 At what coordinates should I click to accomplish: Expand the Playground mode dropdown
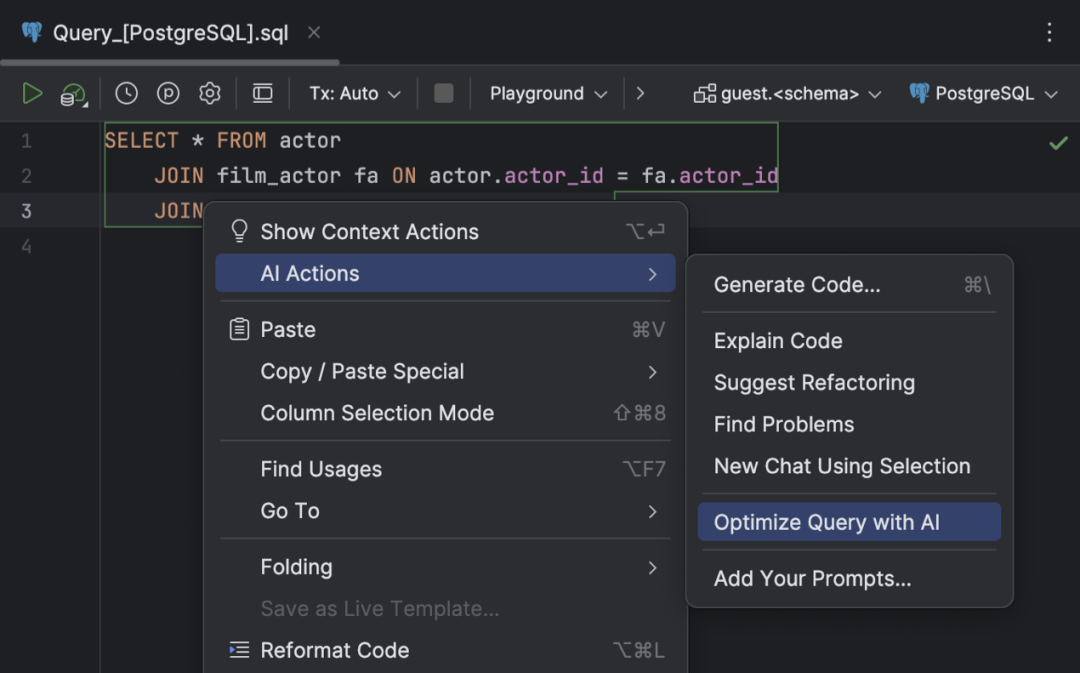548,94
